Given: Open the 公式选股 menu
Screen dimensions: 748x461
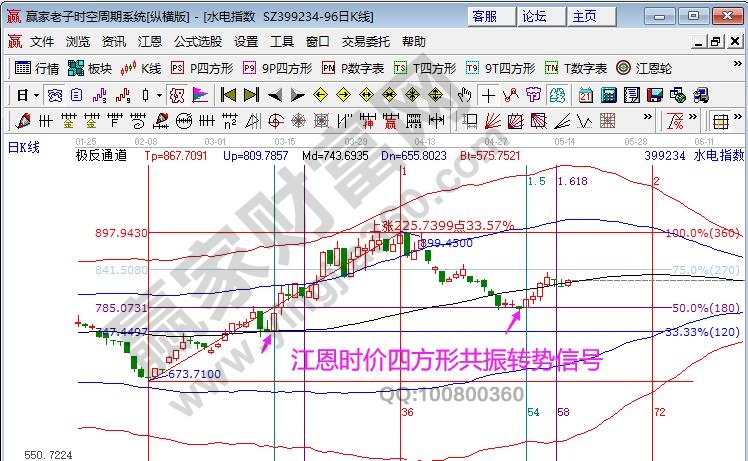Looking at the screenshot, I should [198, 42].
